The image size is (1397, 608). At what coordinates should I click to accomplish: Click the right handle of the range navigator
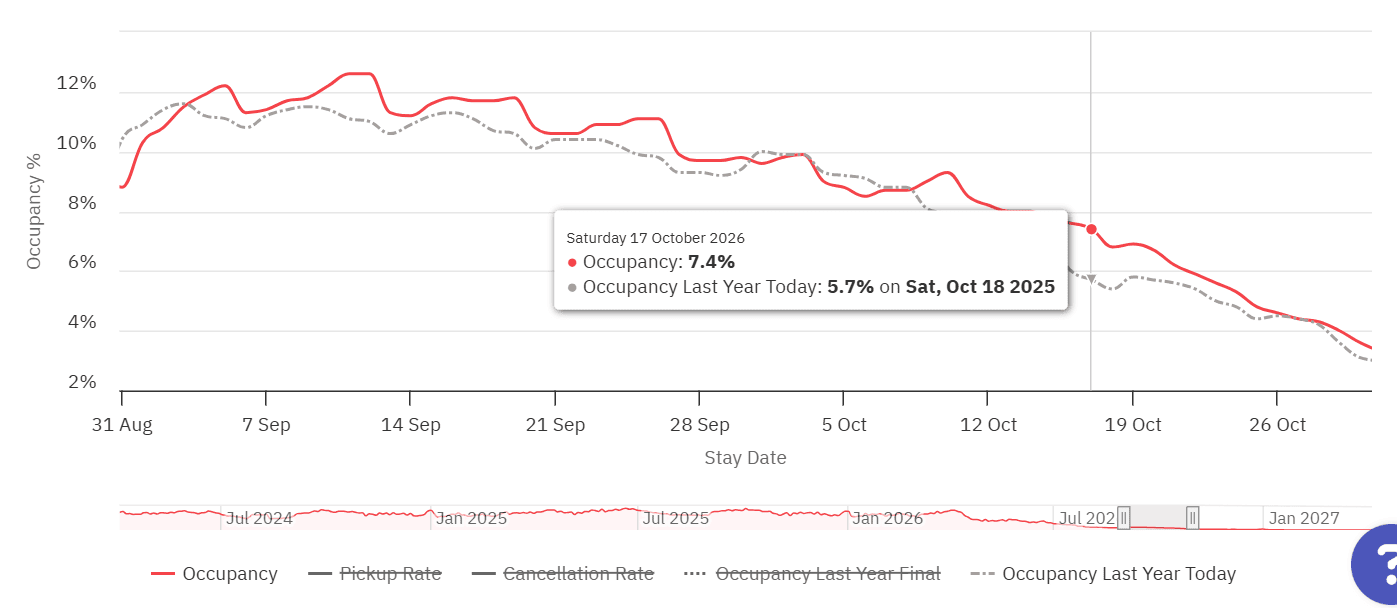(1193, 517)
